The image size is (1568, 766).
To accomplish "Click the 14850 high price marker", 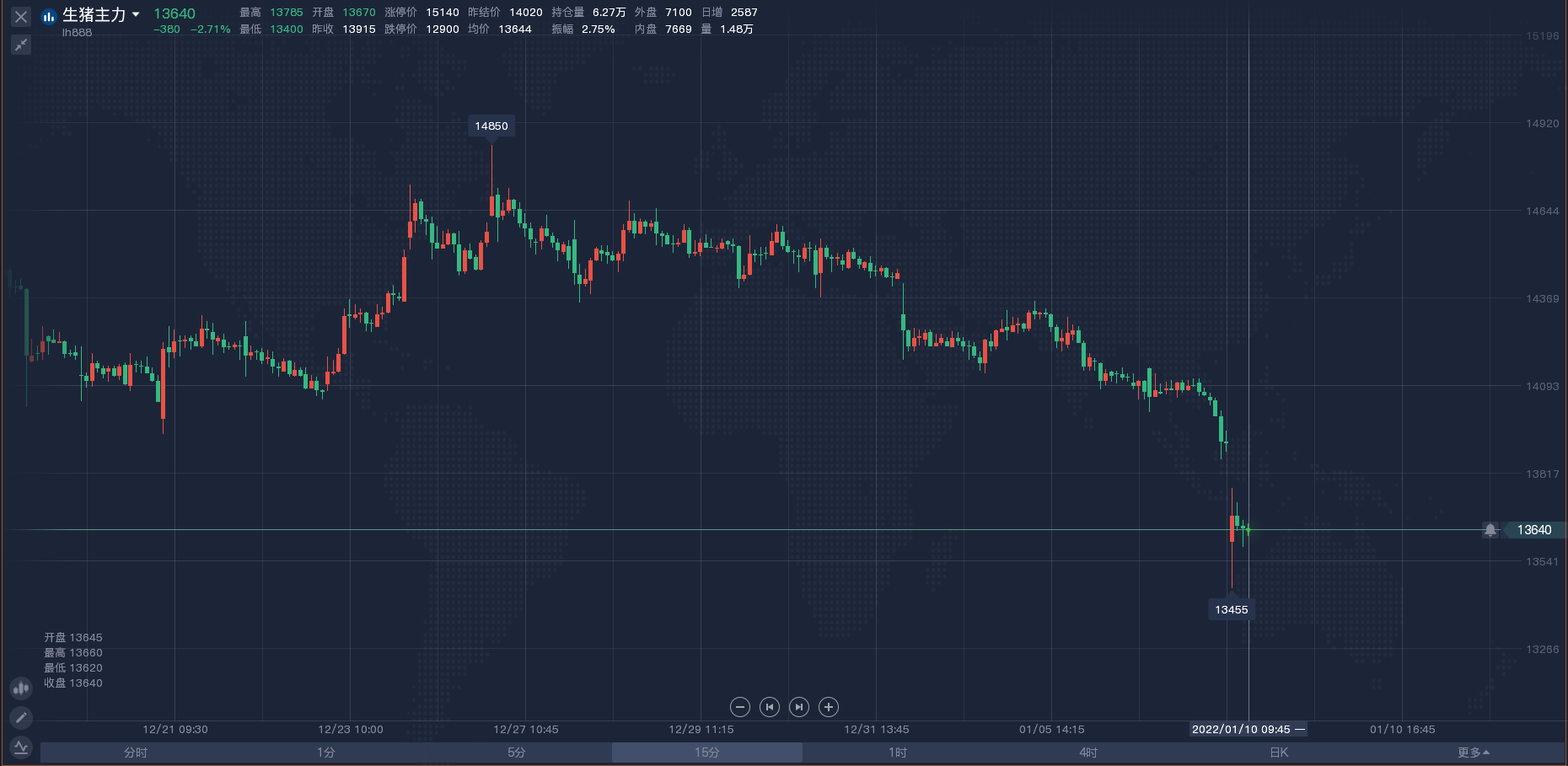I will tap(491, 126).
